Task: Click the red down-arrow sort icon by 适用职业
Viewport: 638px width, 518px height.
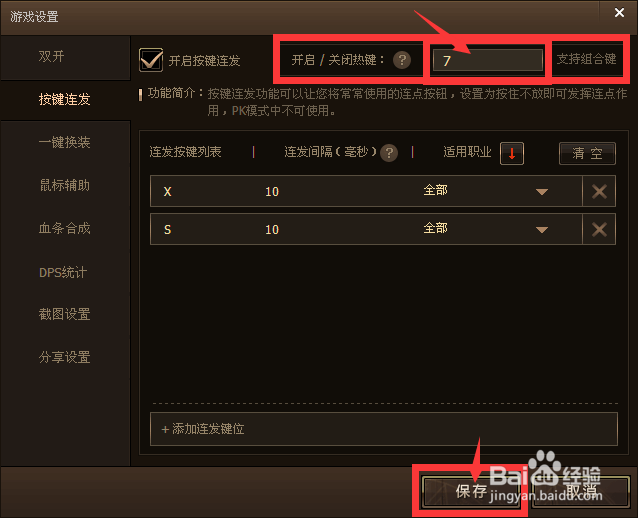Action: click(x=511, y=153)
